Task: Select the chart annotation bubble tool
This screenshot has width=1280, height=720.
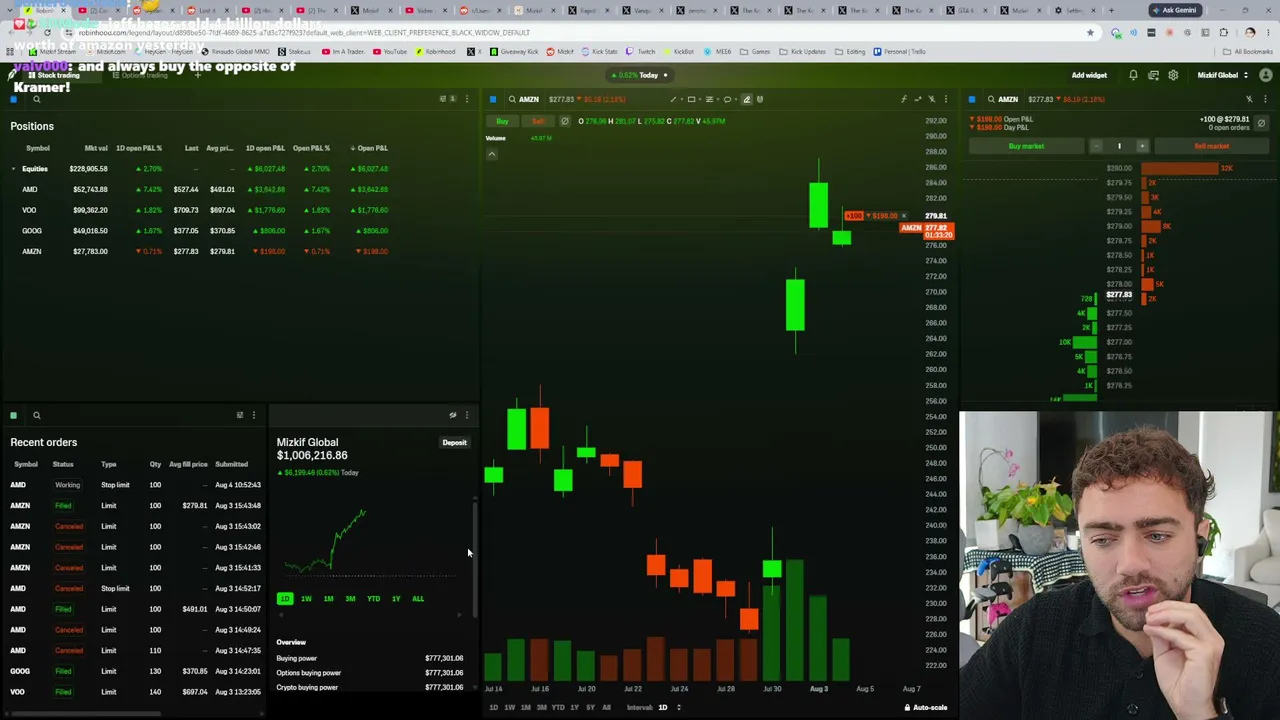Action: coord(727,99)
